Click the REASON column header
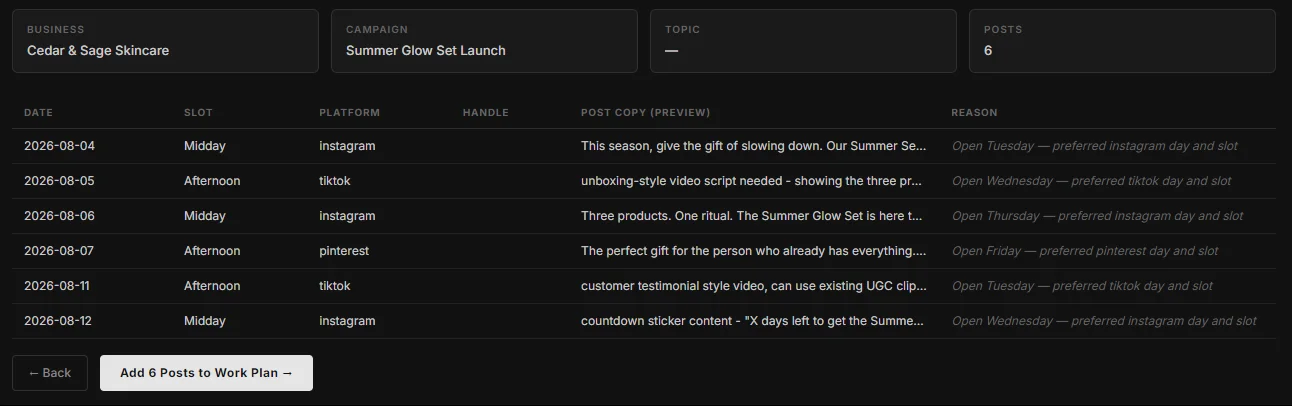Viewport: 1292px width, 406px height. (974, 113)
